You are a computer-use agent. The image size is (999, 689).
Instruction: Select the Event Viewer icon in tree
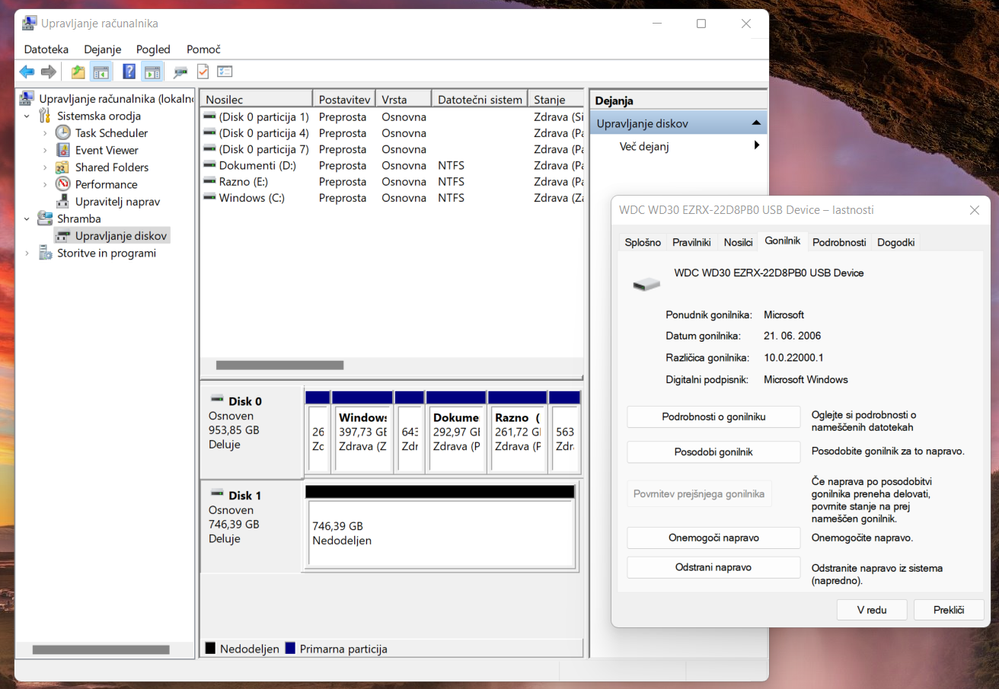[x=63, y=150]
